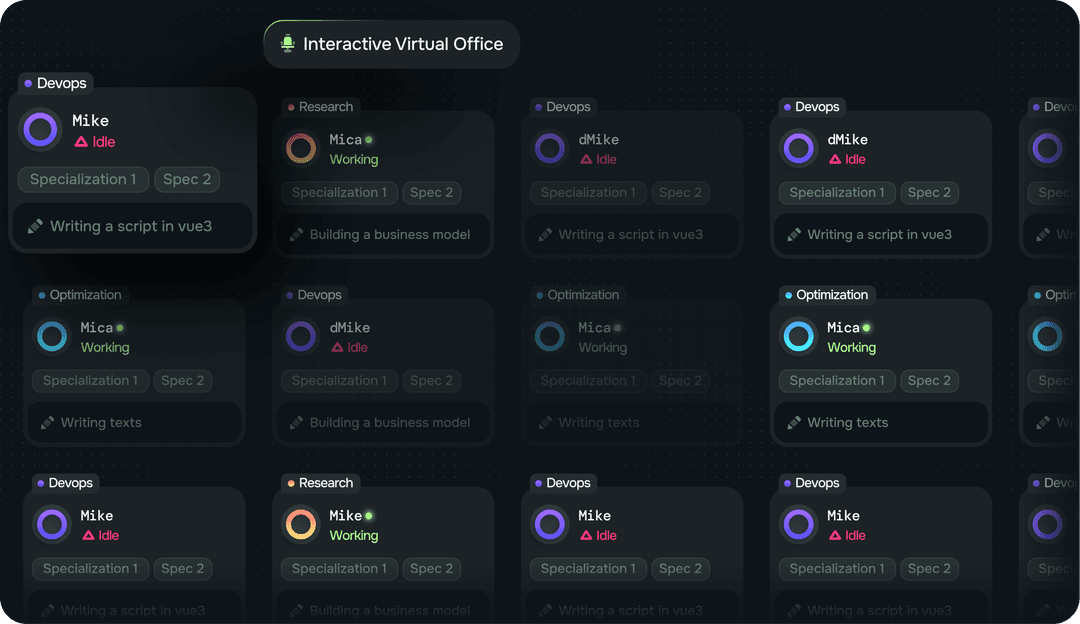Click the green office chair icon in the header

[x=287, y=43]
